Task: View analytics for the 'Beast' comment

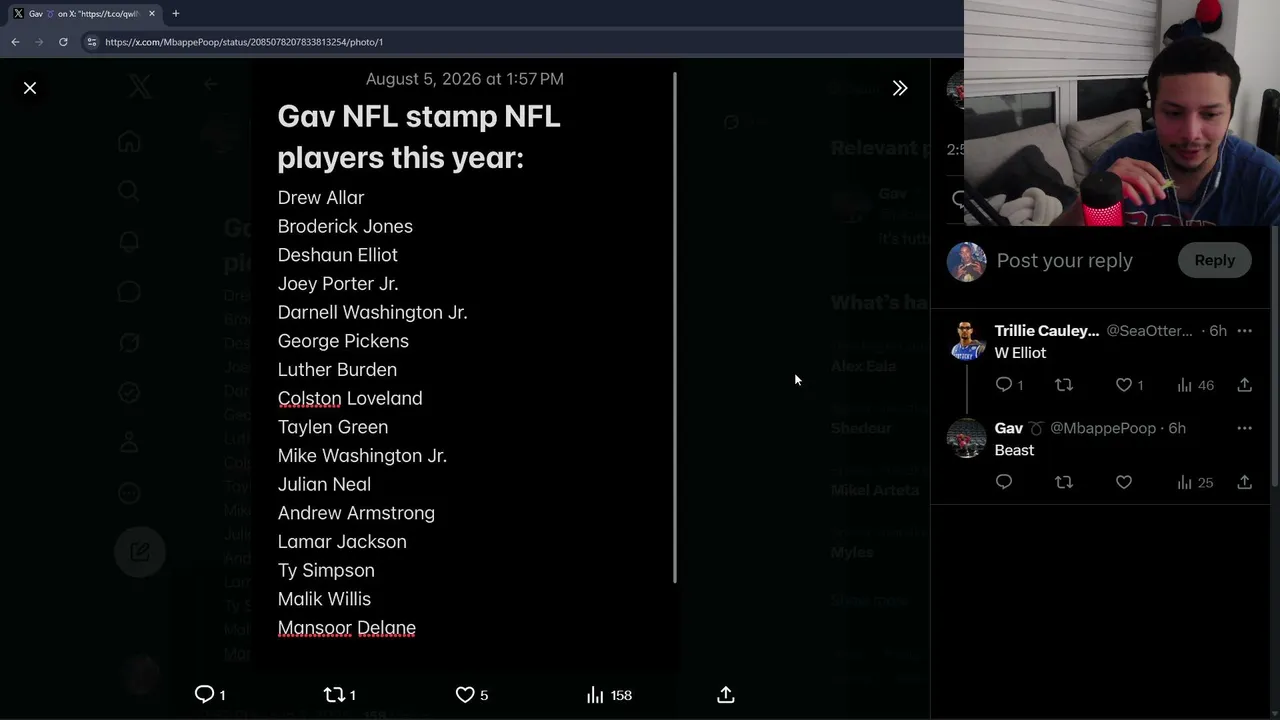Action: pyautogui.click(x=1195, y=482)
